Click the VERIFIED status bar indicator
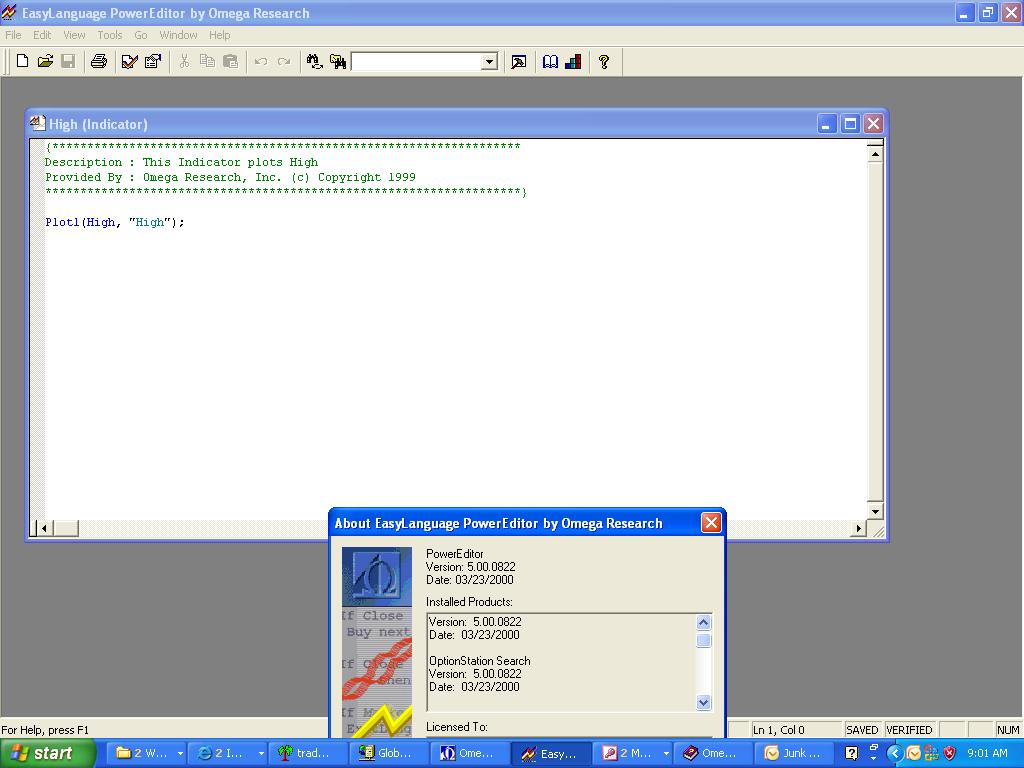The width and height of the screenshot is (1024, 768). pyautogui.click(x=909, y=729)
